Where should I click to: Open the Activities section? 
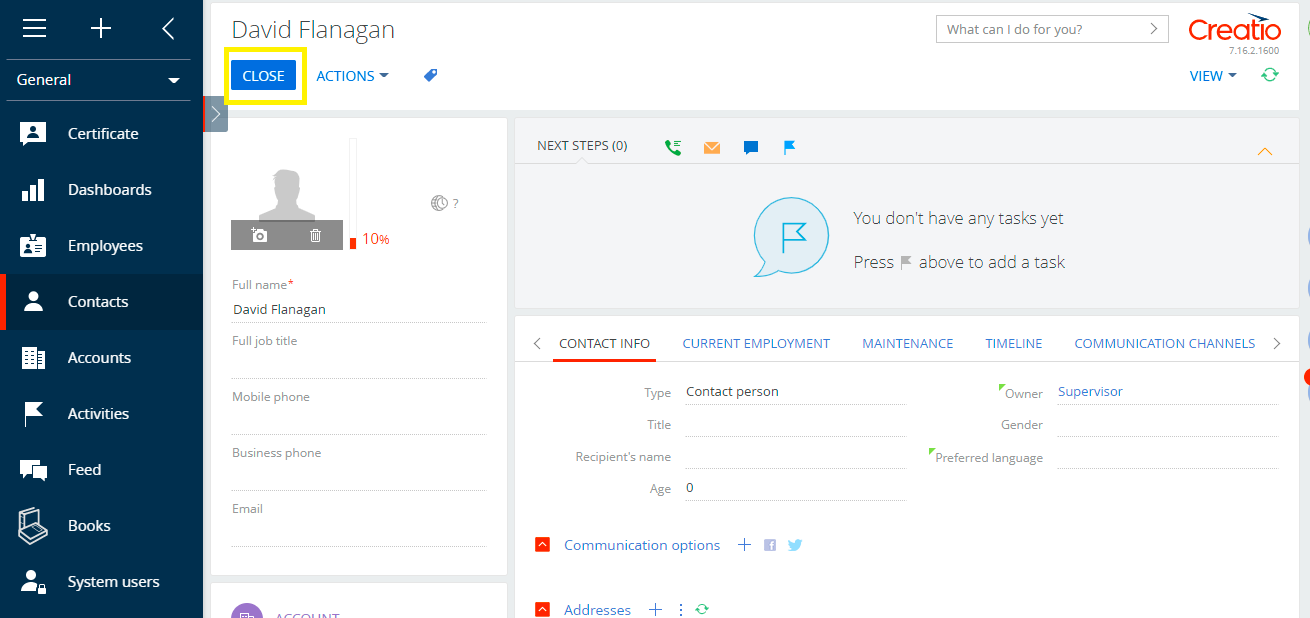coord(101,414)
